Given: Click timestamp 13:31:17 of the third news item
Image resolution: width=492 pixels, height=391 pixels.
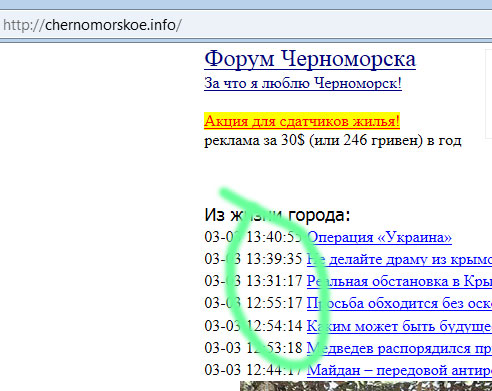Looking at the screenshot, I should [x=274, y=281].
